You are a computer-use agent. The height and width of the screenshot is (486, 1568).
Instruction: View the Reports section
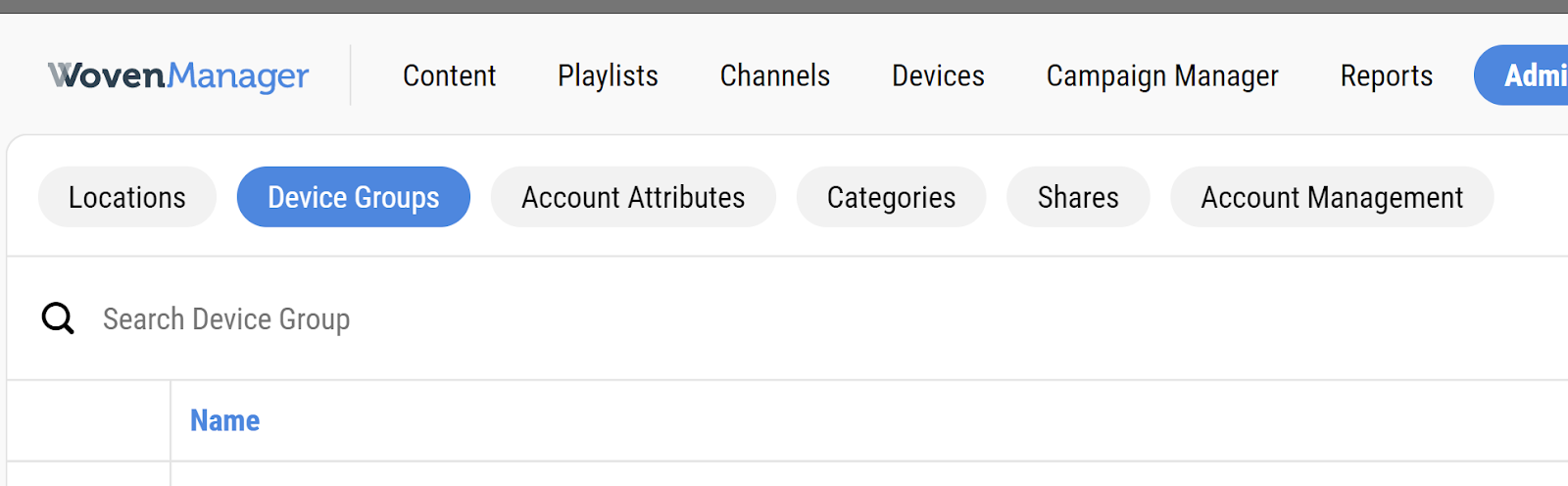[1387, 75]
